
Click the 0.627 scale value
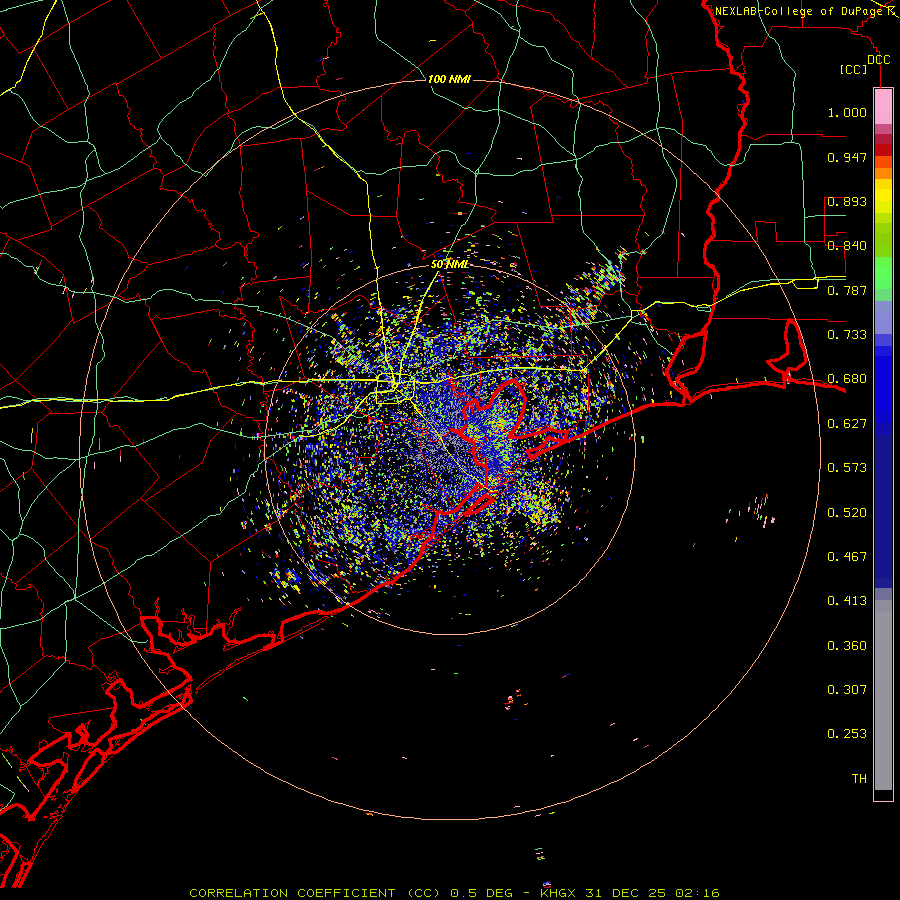pyautogui.click(x=847, y=424)
